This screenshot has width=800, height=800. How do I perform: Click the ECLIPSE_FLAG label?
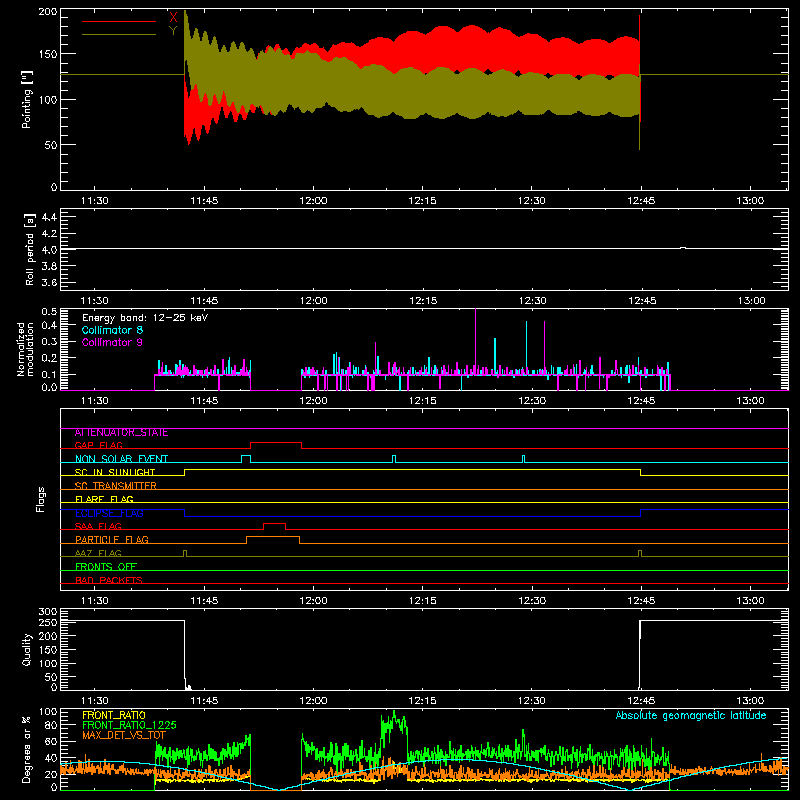[109, 513]
